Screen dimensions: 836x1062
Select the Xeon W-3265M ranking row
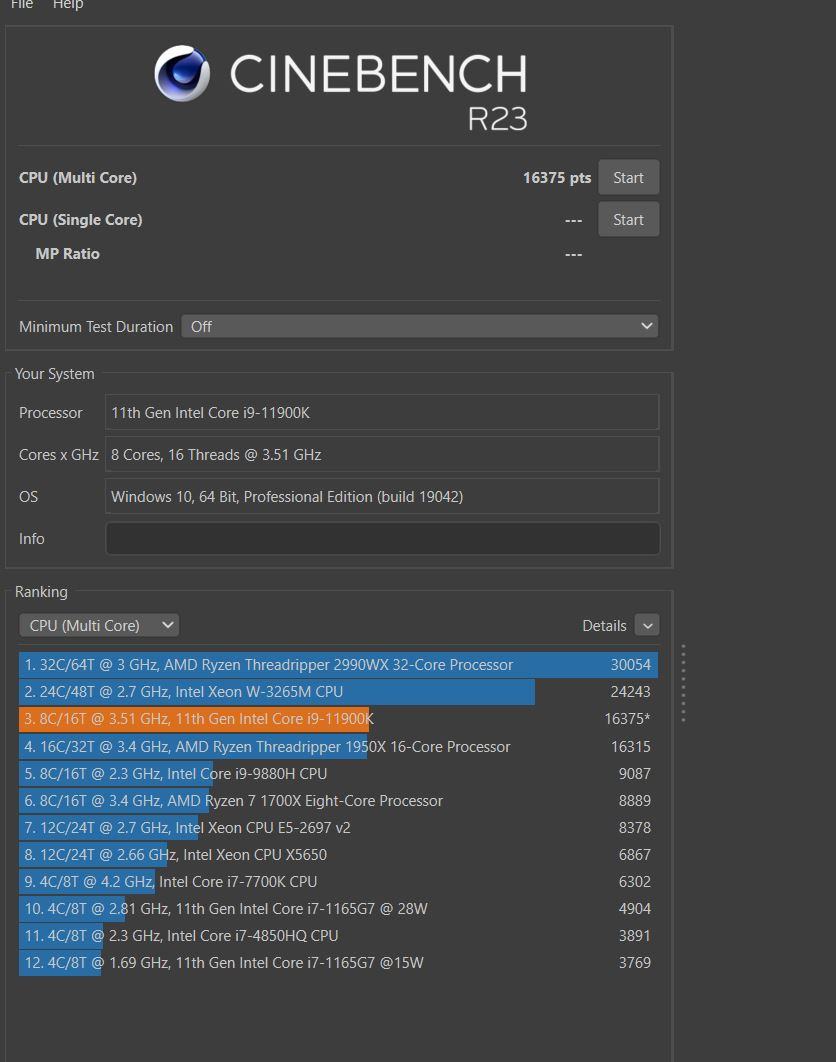[x=338, y=692]
